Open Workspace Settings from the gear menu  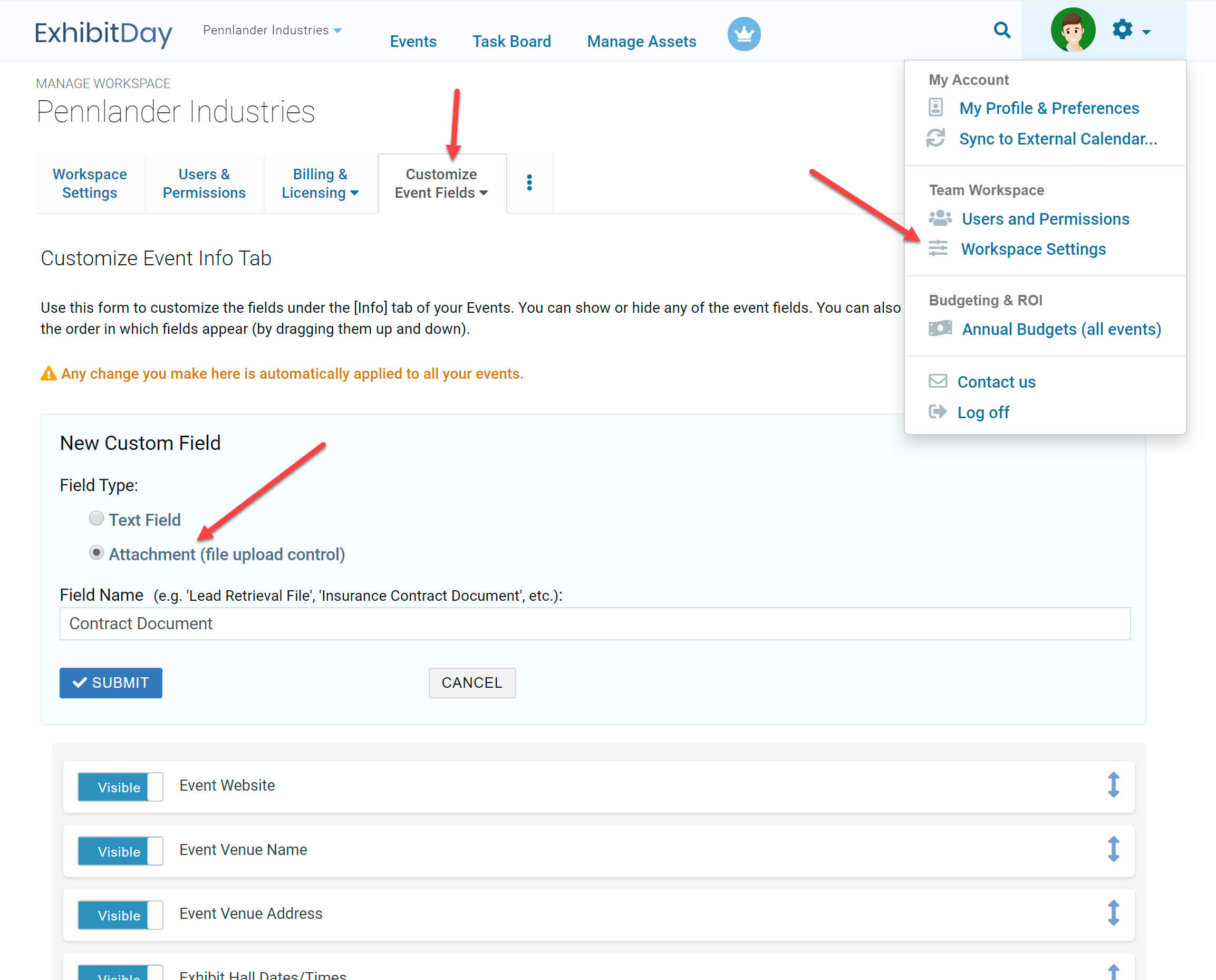pos(1032,249)
